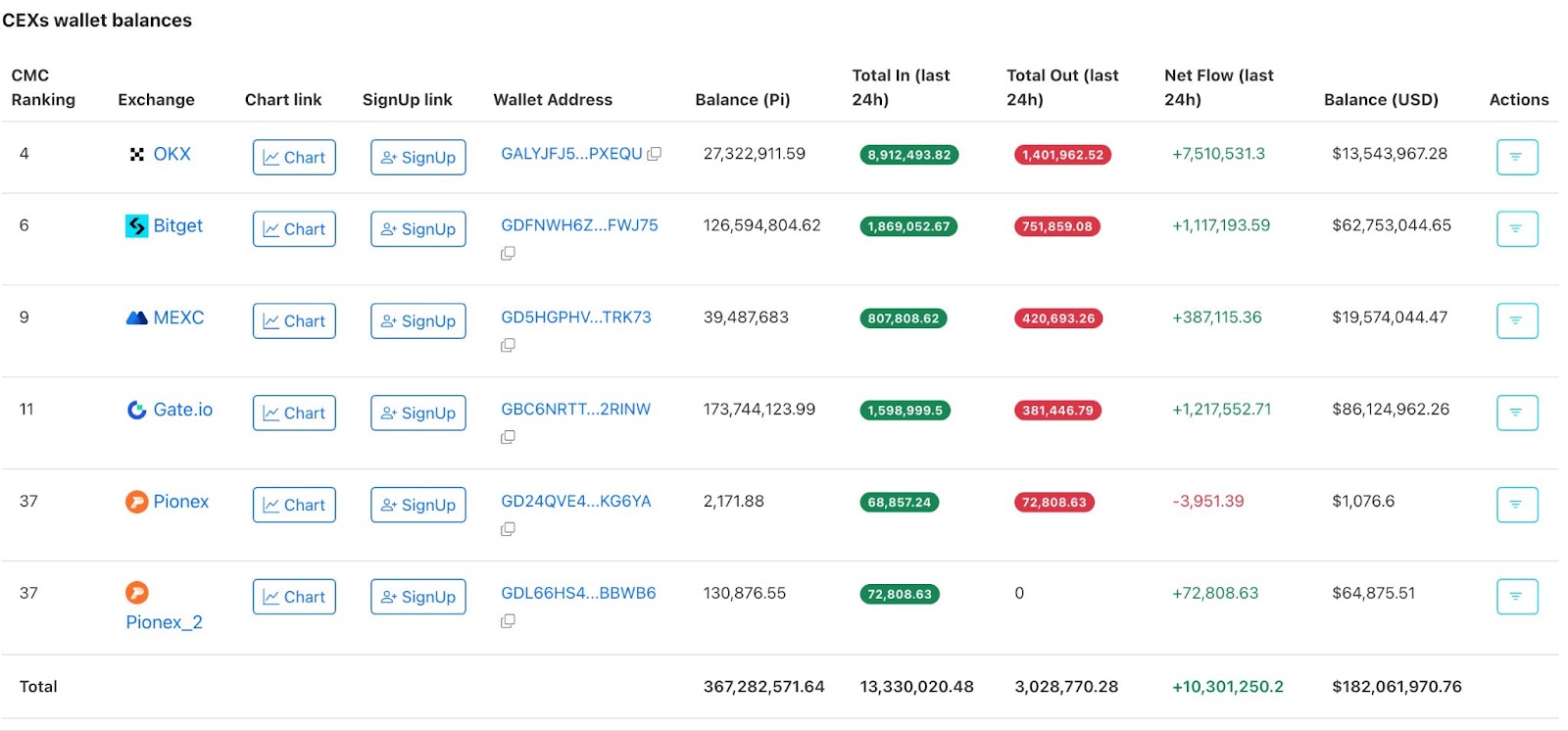Click SignUp for Gate.io
This screenshot has height=731, width=1568.
click(x=418, y=413)
